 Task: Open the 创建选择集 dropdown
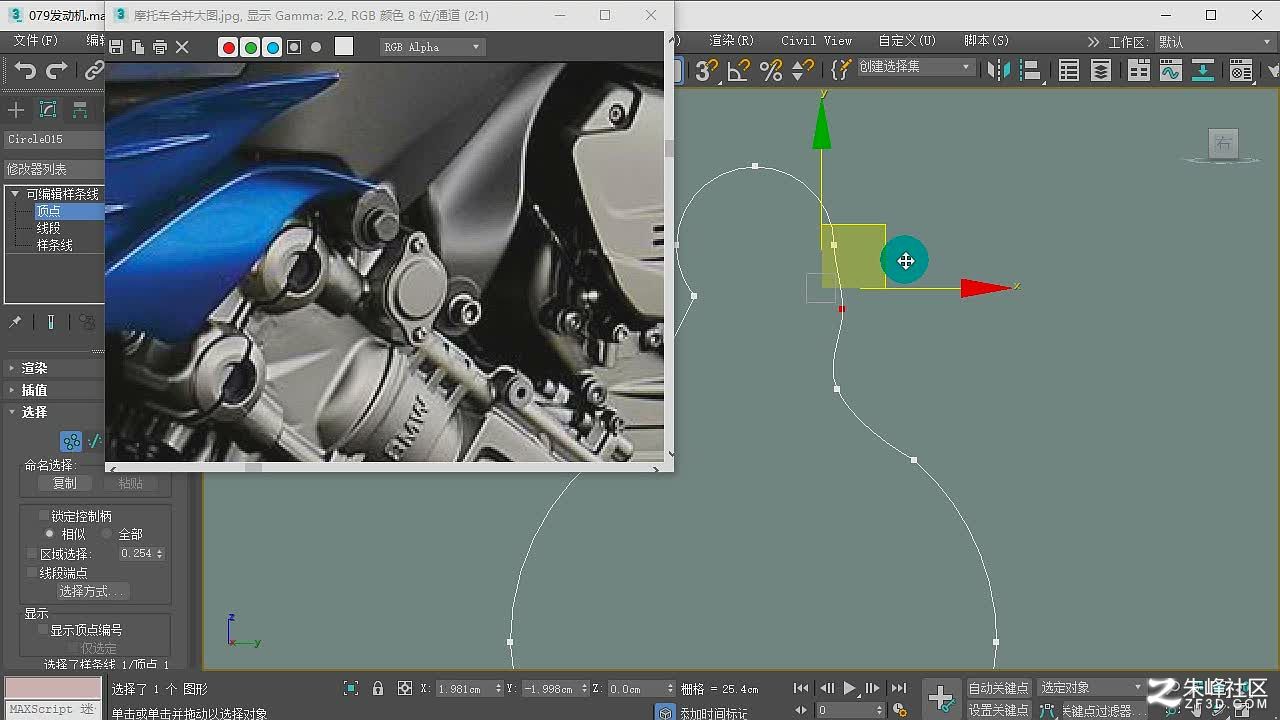tap(915, 67)
